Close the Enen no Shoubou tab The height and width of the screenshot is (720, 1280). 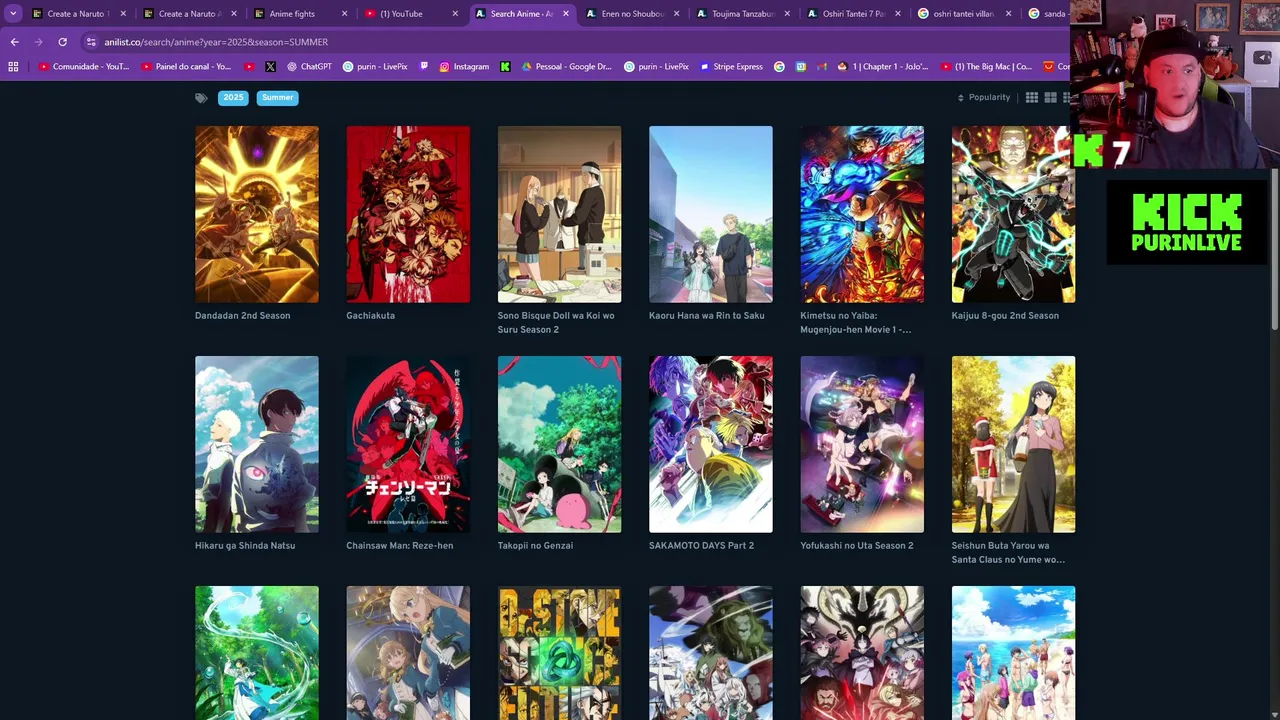pos(677,14)
